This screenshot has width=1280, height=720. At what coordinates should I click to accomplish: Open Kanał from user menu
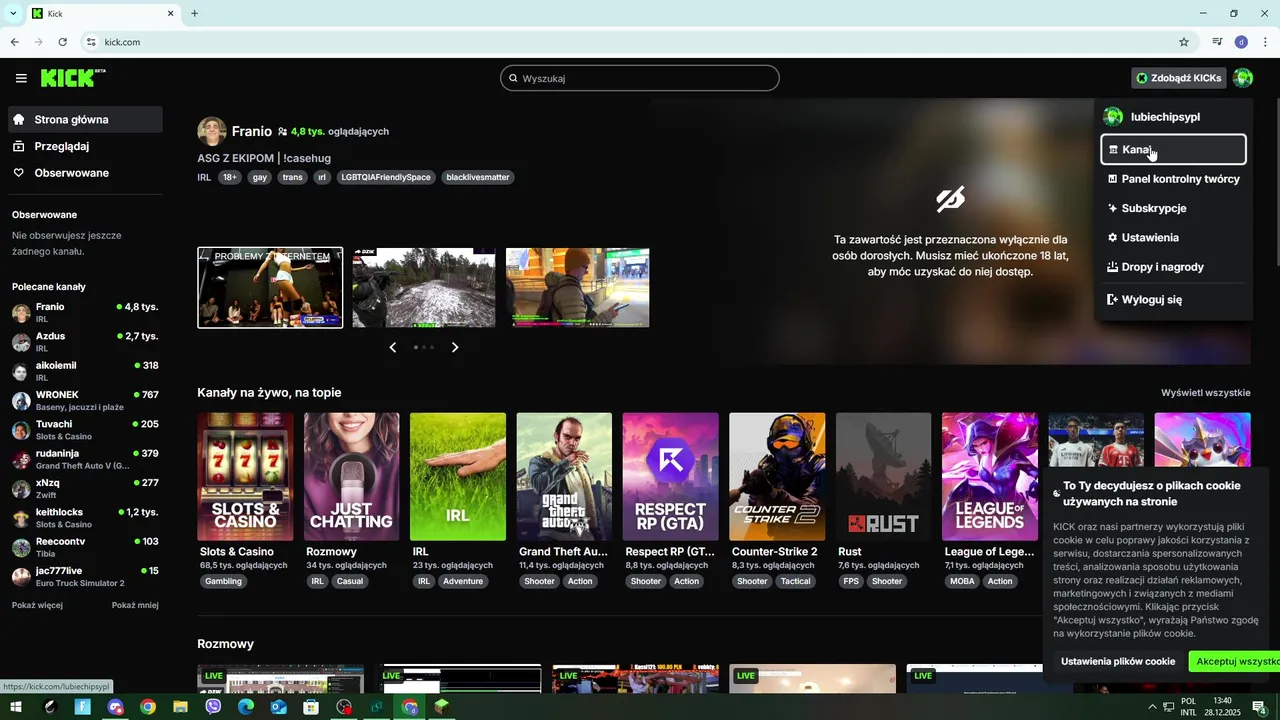tap(1173, 149)
